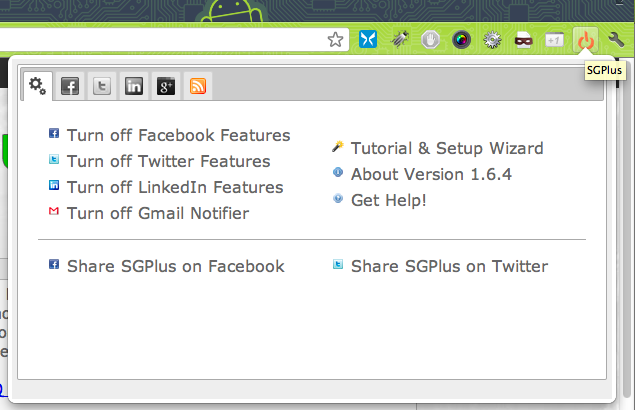Bookmark page with the star icon

tap(336, 40)
